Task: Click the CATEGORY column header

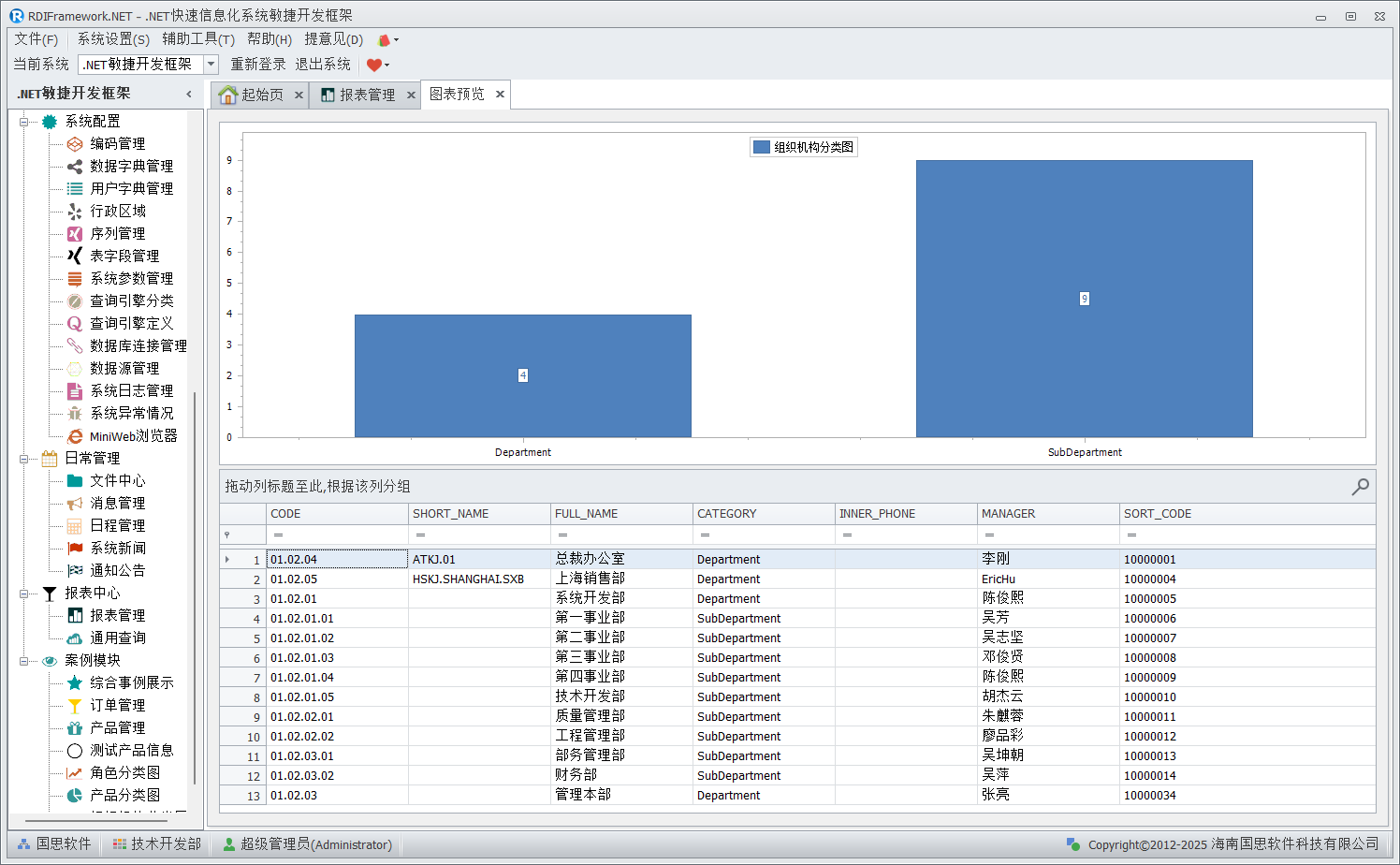Action: point(763,514)
